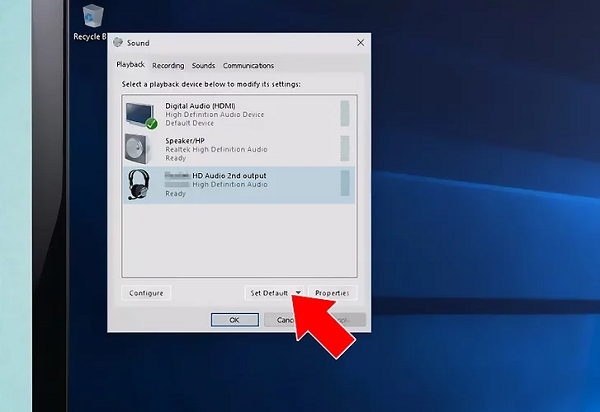Click the volume level meter beside Digital Audio
600x412 pixels.
(346, 113)
